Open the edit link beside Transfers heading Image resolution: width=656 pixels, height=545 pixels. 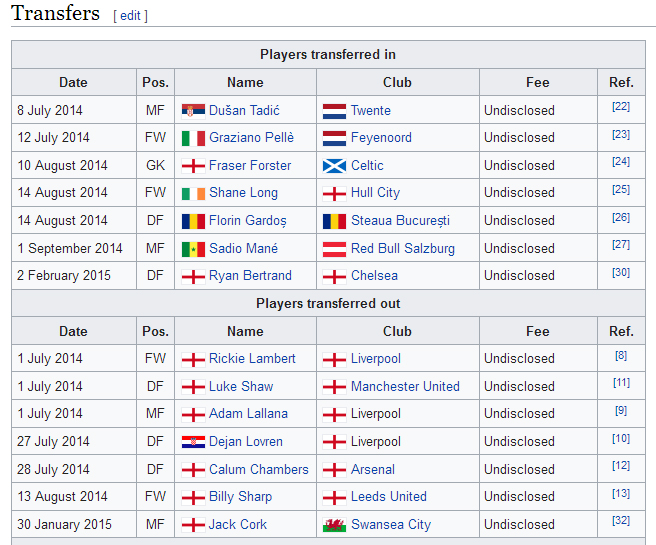tap(130, 16)
